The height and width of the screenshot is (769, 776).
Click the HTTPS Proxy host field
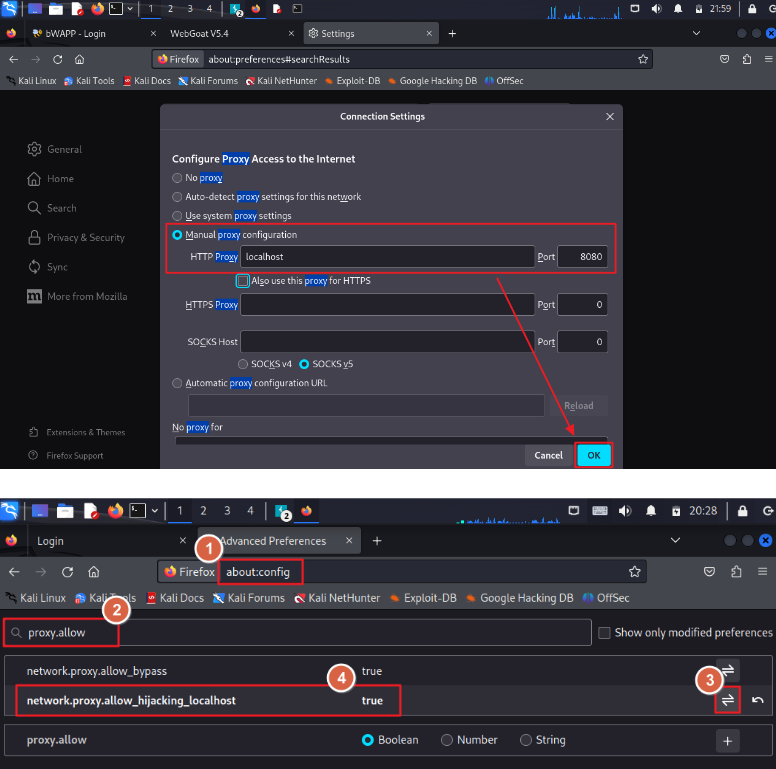(387, 305)
